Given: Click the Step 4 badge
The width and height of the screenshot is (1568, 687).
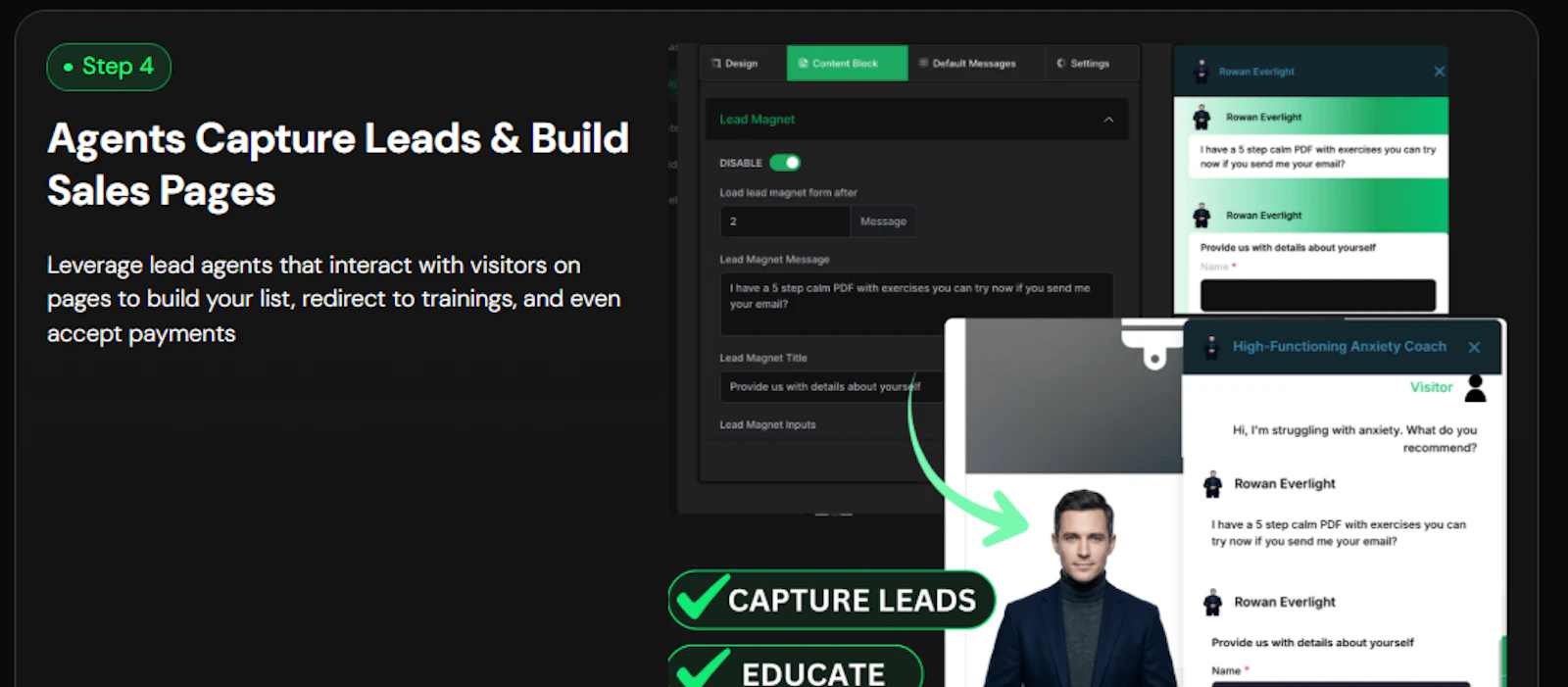Looking at the screenshot, I should point(109,67).
